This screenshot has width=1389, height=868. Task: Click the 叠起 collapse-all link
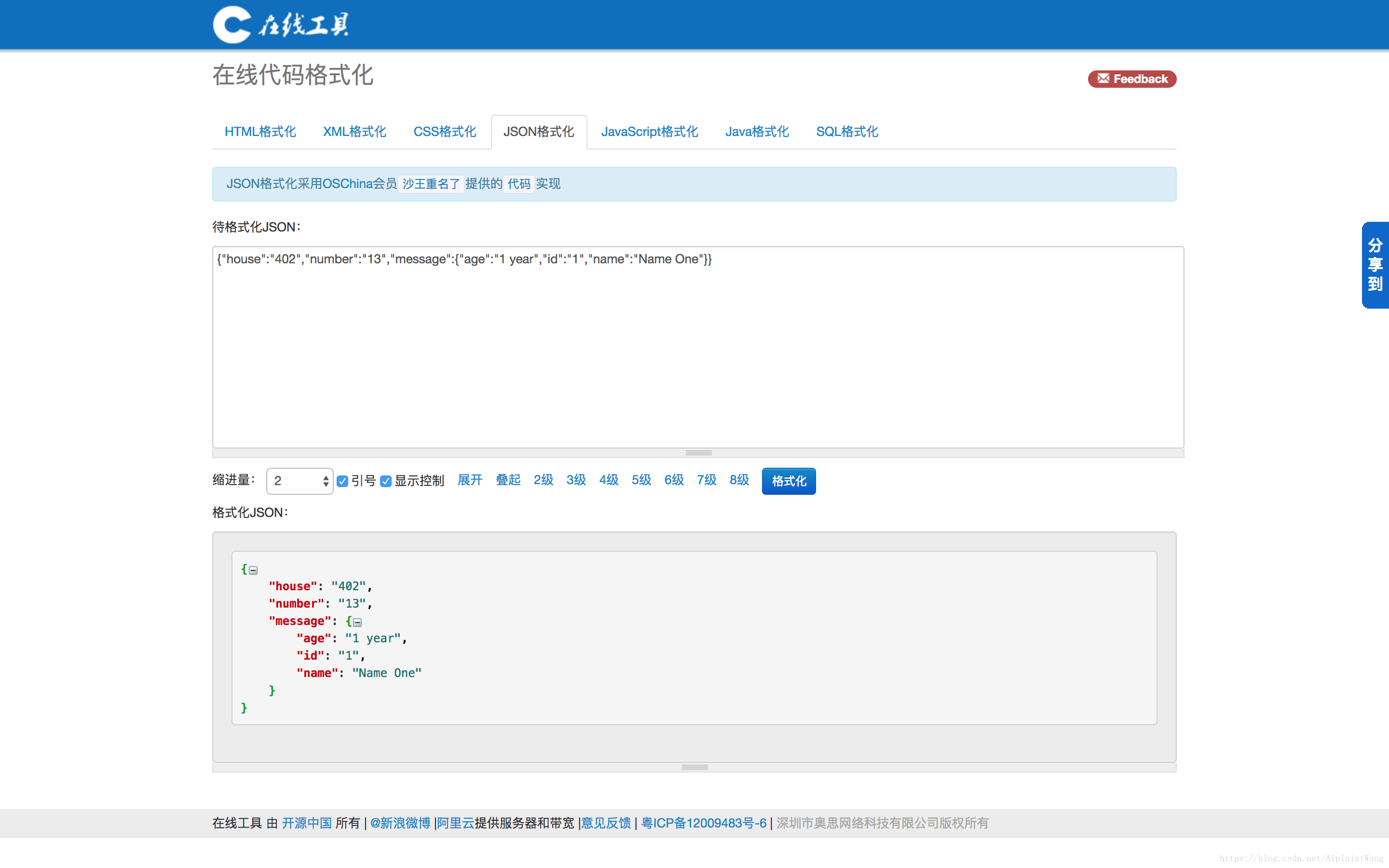pyautogui.click(x=508, y=480)
